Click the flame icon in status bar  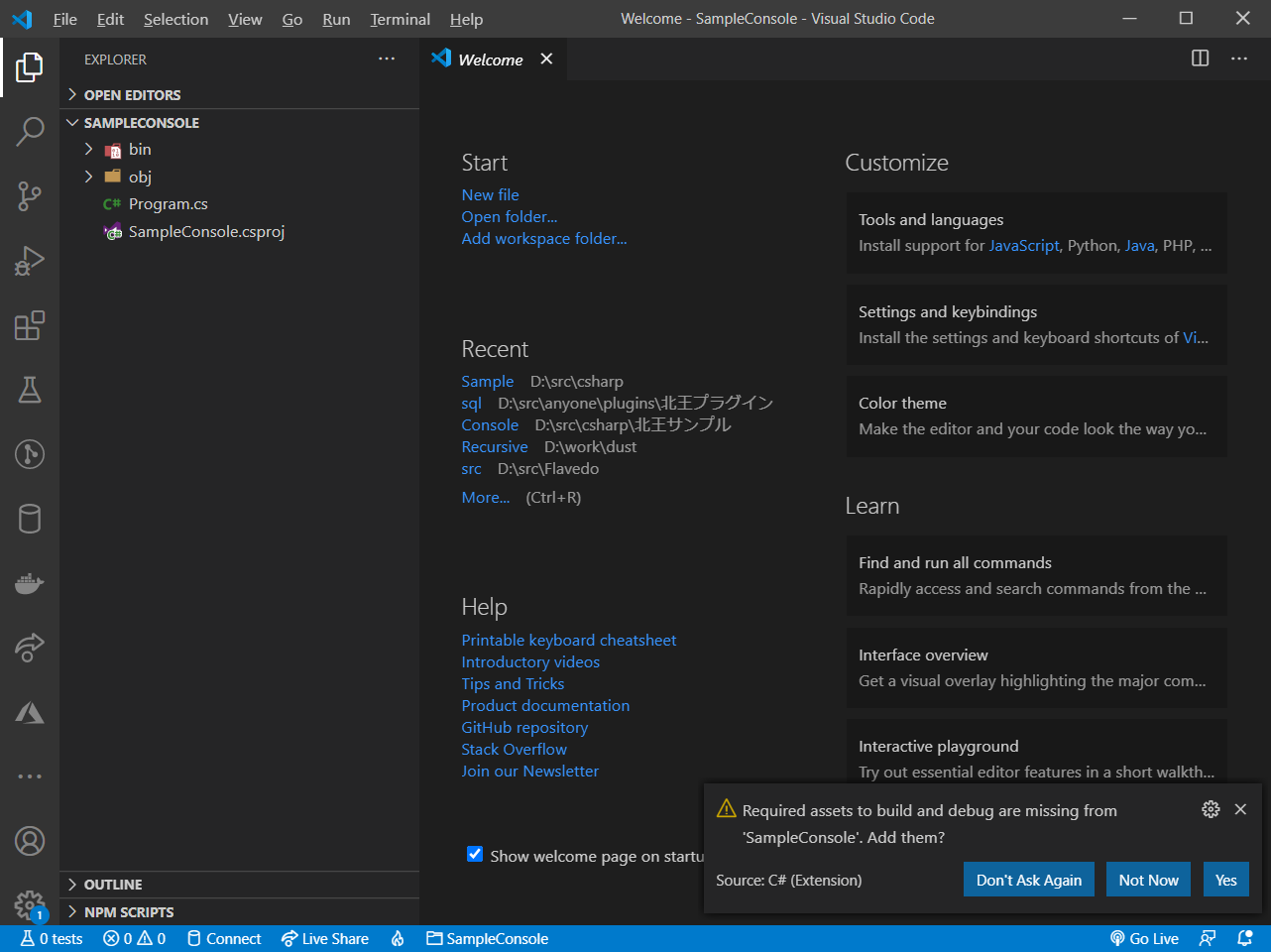(398, 938)
